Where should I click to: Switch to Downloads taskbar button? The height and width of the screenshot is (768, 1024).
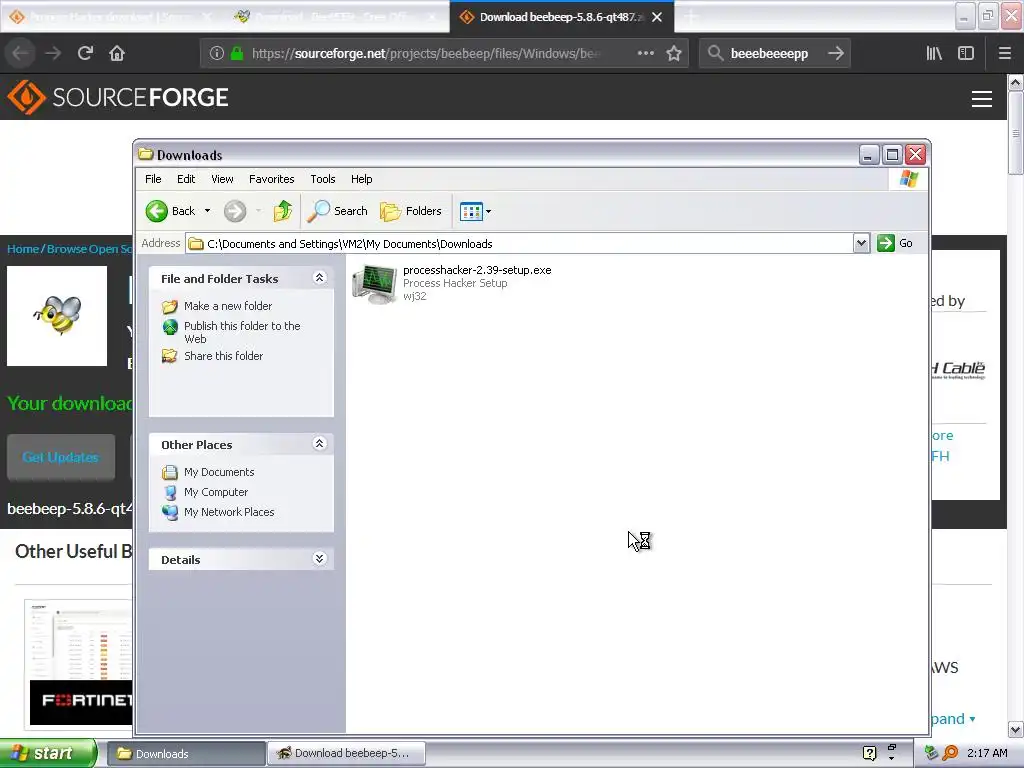[186, 754]
